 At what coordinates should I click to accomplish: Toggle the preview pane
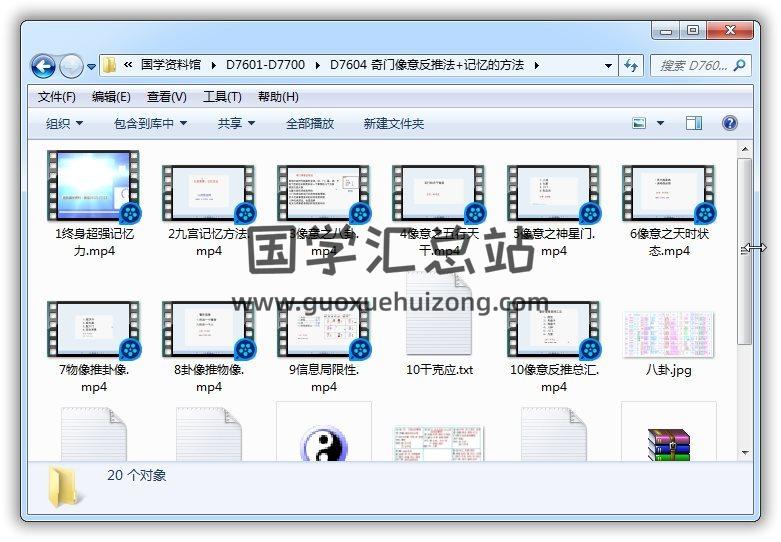click(693, 123)
